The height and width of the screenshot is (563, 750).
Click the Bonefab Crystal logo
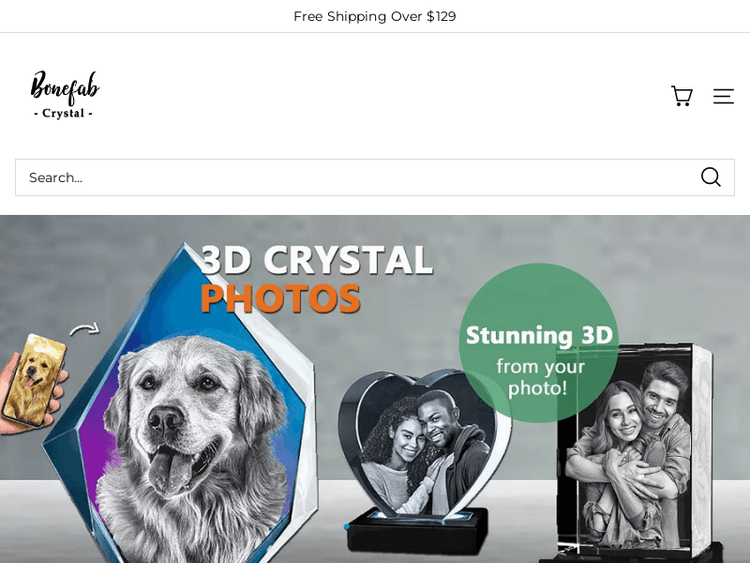click(65, 95)
